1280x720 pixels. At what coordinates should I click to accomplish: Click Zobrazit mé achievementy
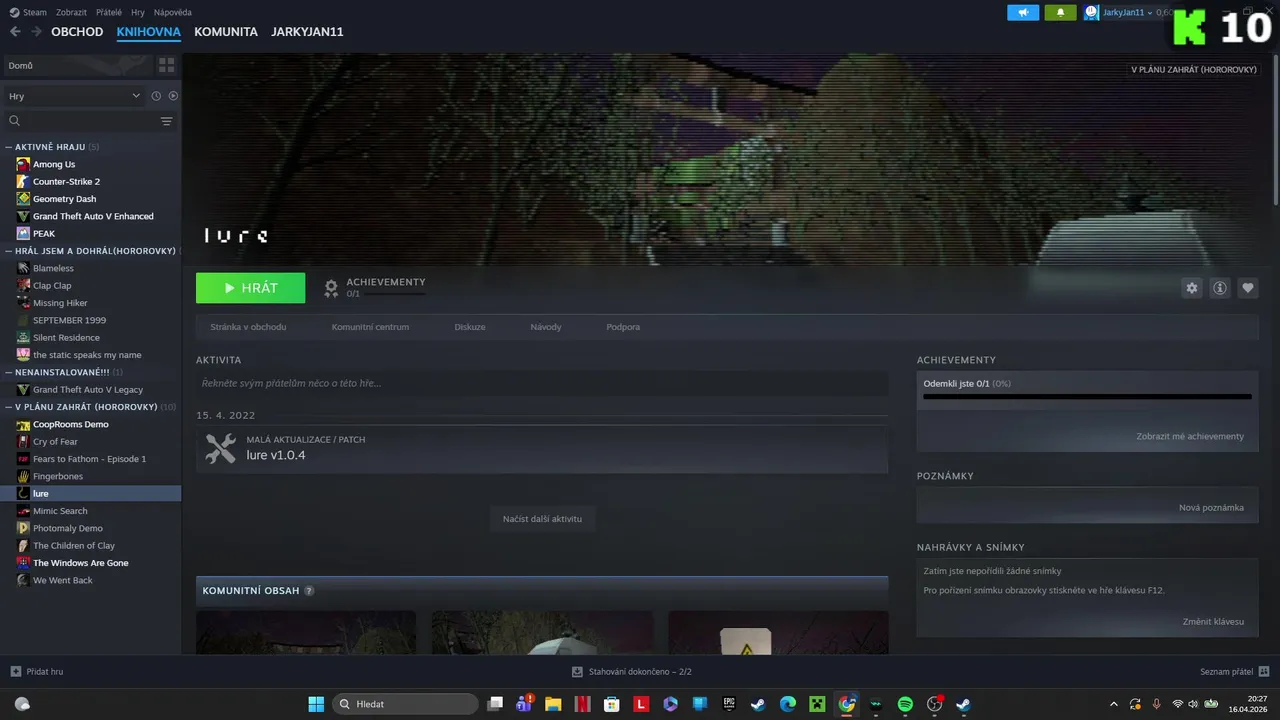click(1190, 436)
